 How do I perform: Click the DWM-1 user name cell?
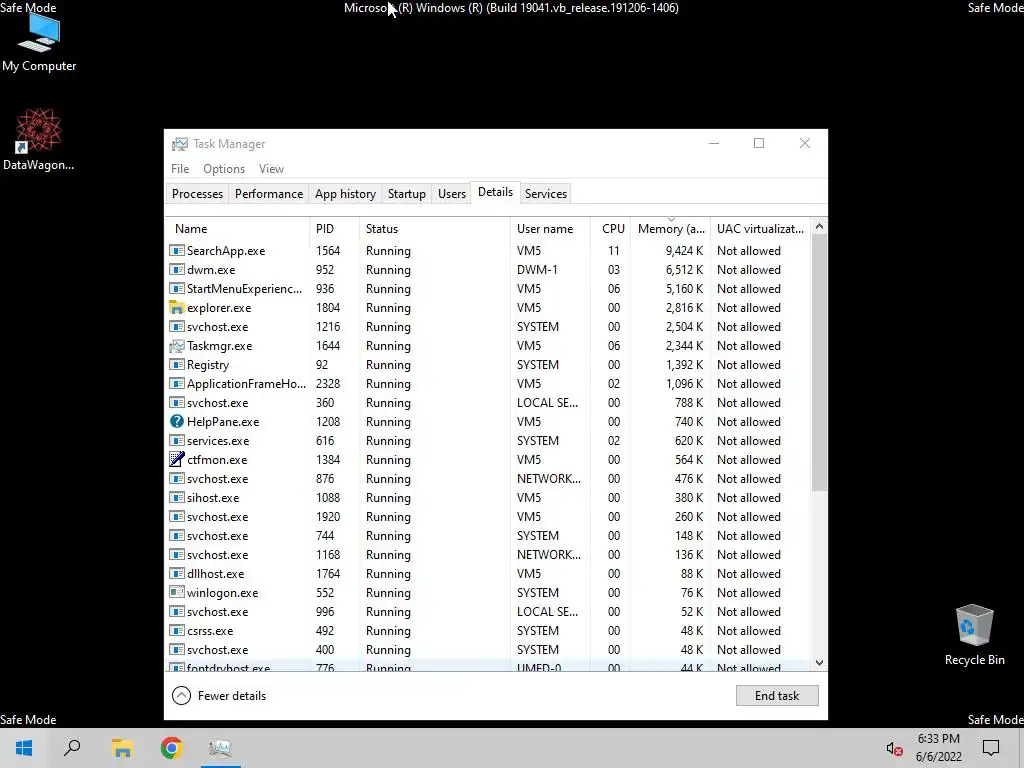[x=537, y=270]
